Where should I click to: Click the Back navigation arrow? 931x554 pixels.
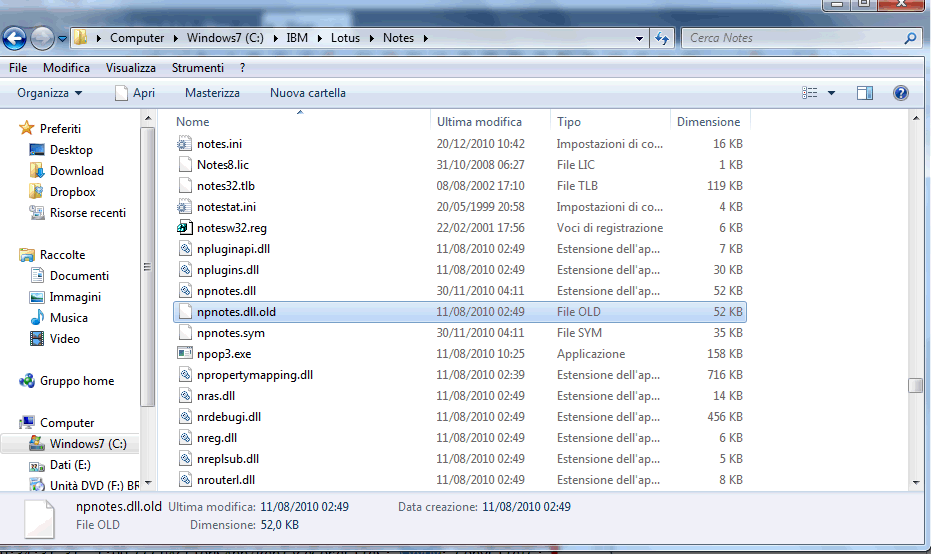point(14,39)
